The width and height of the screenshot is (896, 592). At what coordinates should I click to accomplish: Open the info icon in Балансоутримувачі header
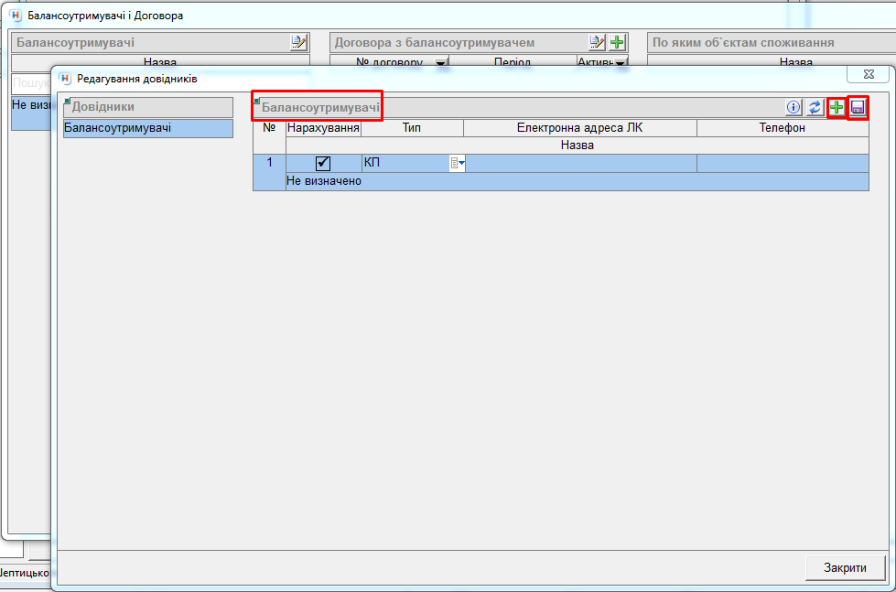(795, 107)
